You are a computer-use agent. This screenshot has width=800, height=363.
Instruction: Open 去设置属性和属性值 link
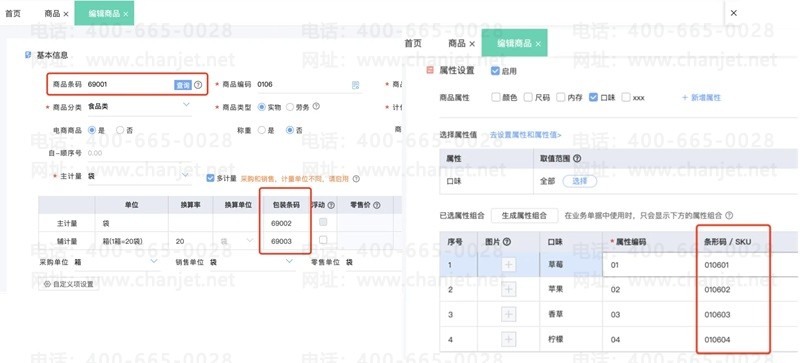tap(526, 135)
